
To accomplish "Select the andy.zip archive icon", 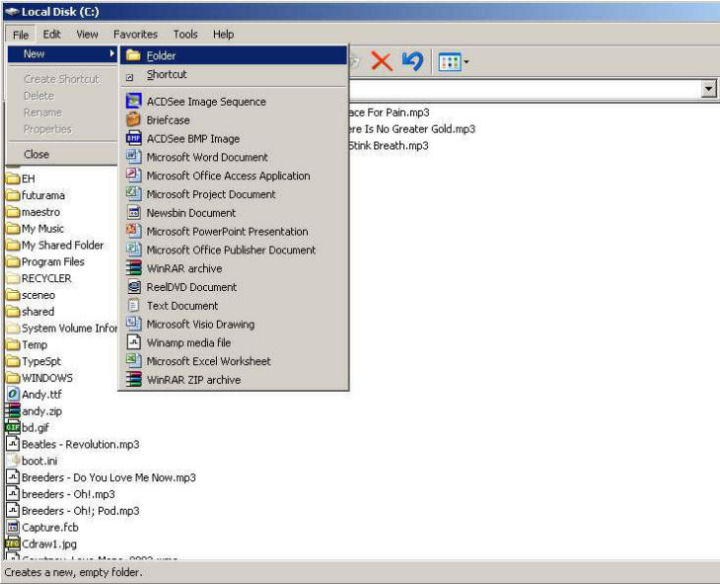I will coord(13,411).
